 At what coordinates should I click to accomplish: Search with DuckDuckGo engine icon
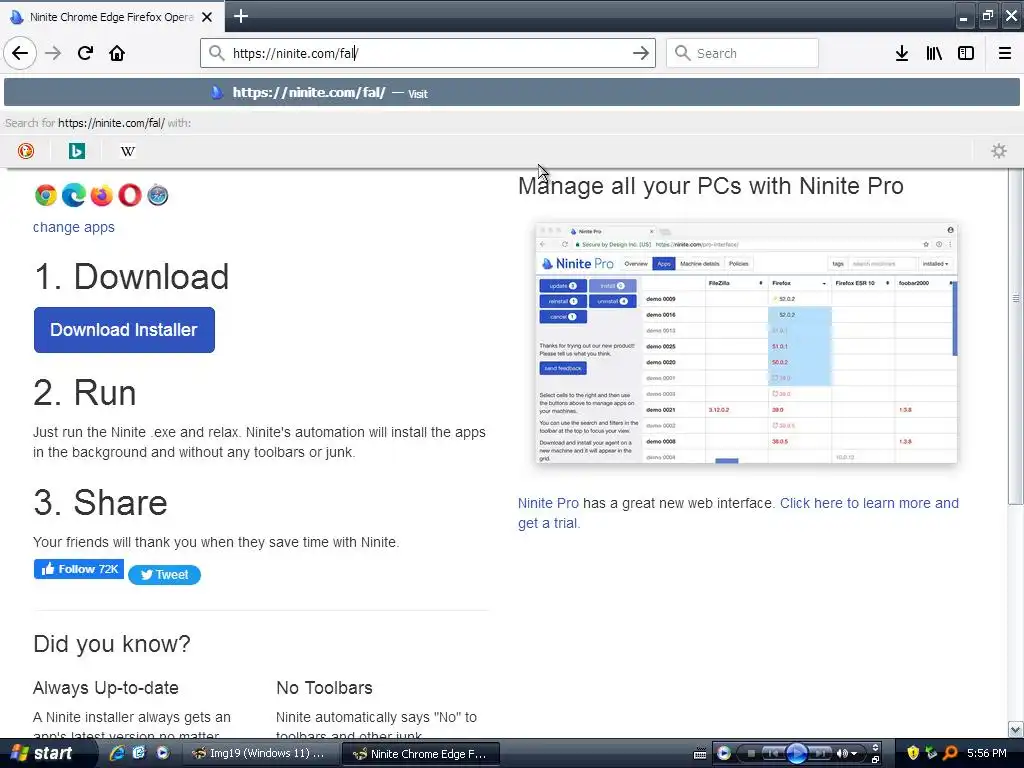(x=25, y=151)
